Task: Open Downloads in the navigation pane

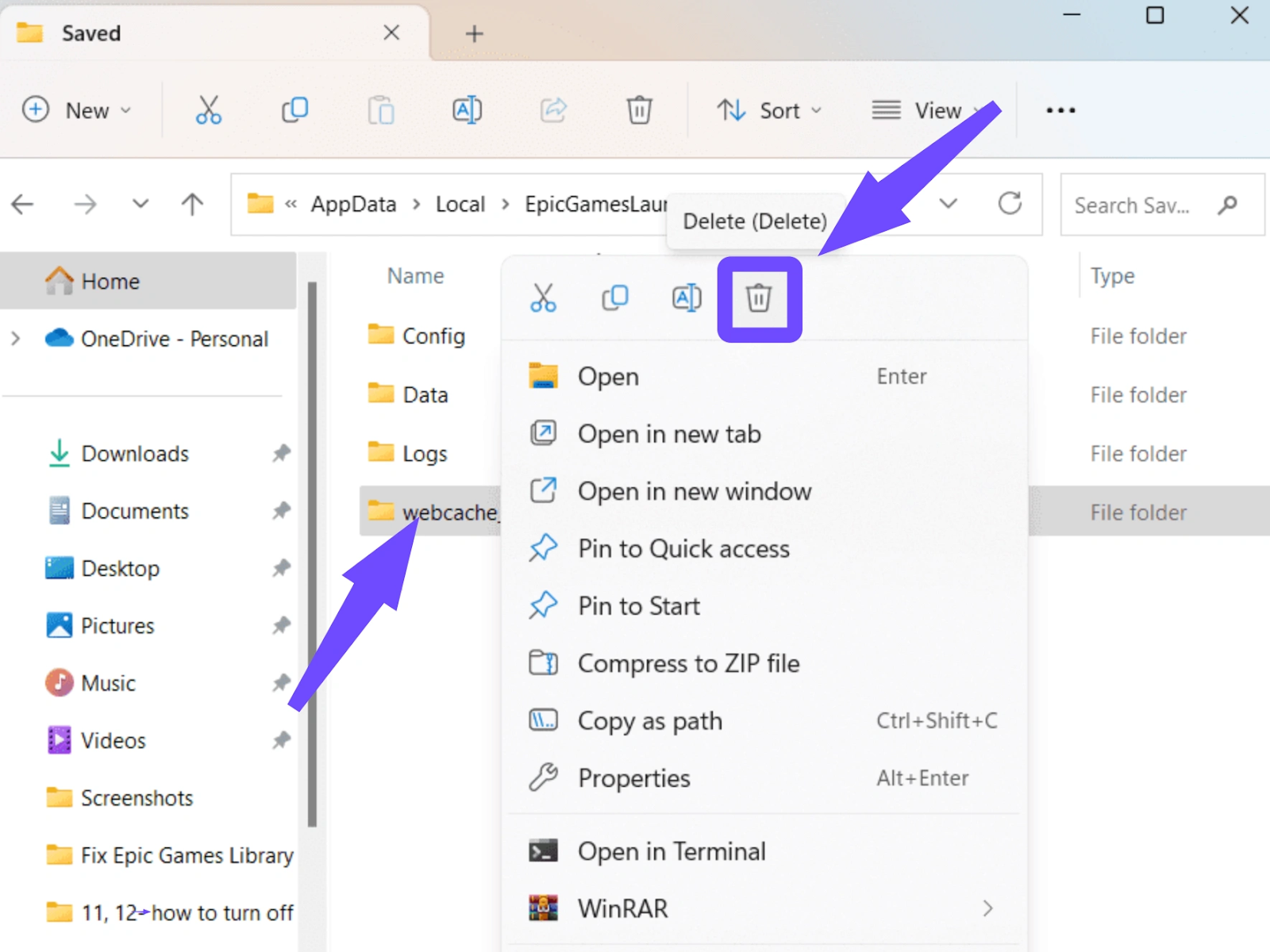Action: tap(135, 454)
